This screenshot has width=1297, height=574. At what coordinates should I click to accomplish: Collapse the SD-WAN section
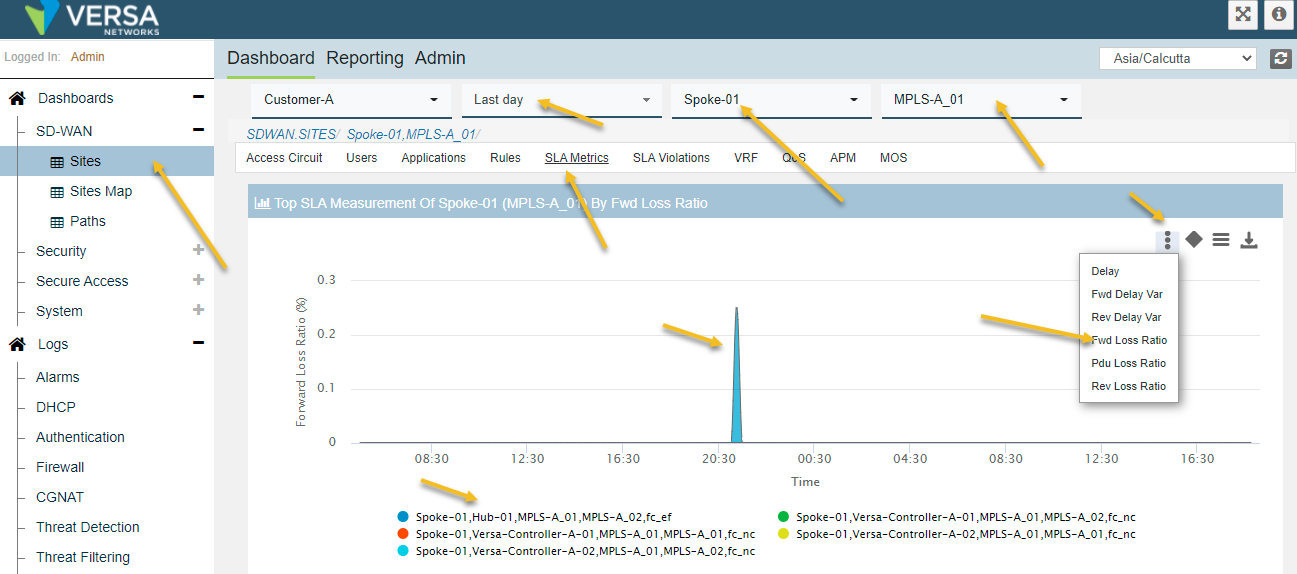point(198,130)
